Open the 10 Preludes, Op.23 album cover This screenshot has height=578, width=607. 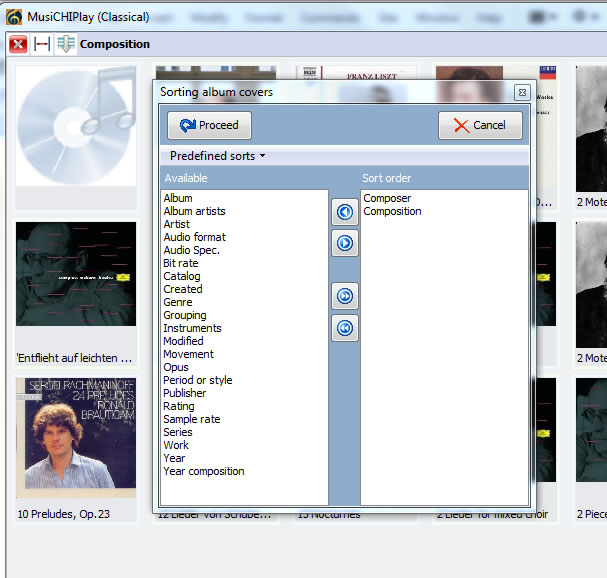point(76,438)
